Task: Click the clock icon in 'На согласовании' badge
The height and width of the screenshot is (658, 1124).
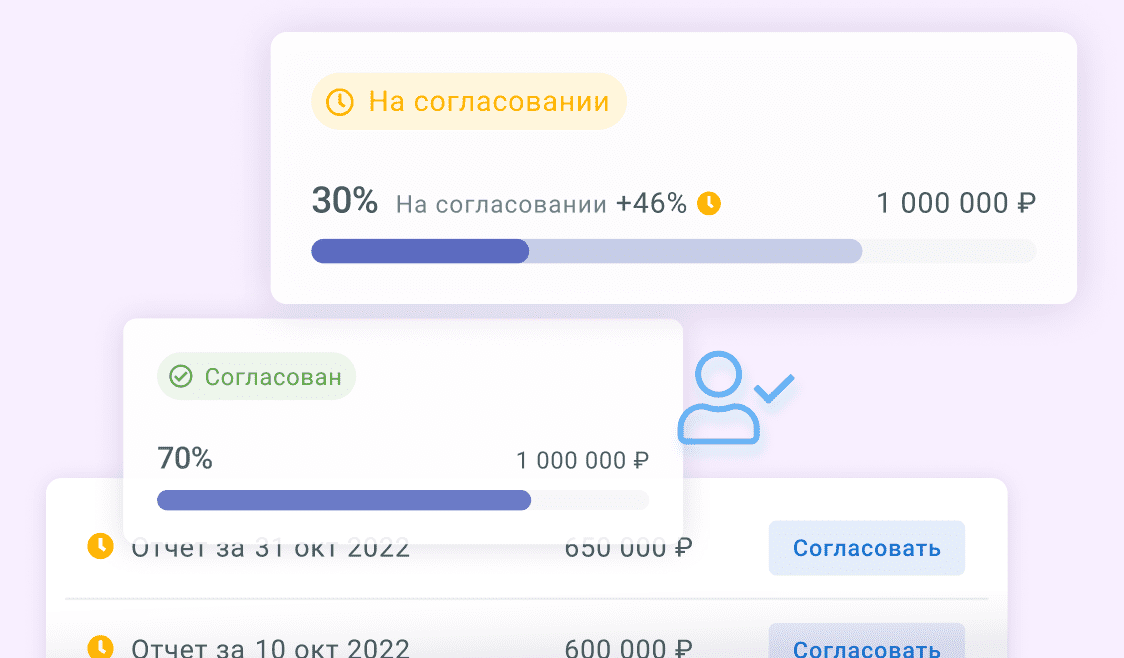Action: tap(340, 102)
